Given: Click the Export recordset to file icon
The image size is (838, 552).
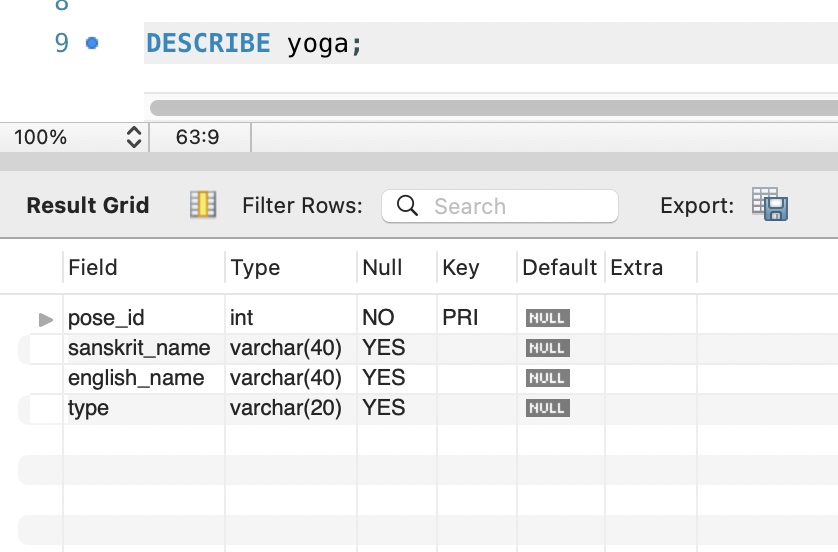Looking at the screenshot, I should coord(770,204).
